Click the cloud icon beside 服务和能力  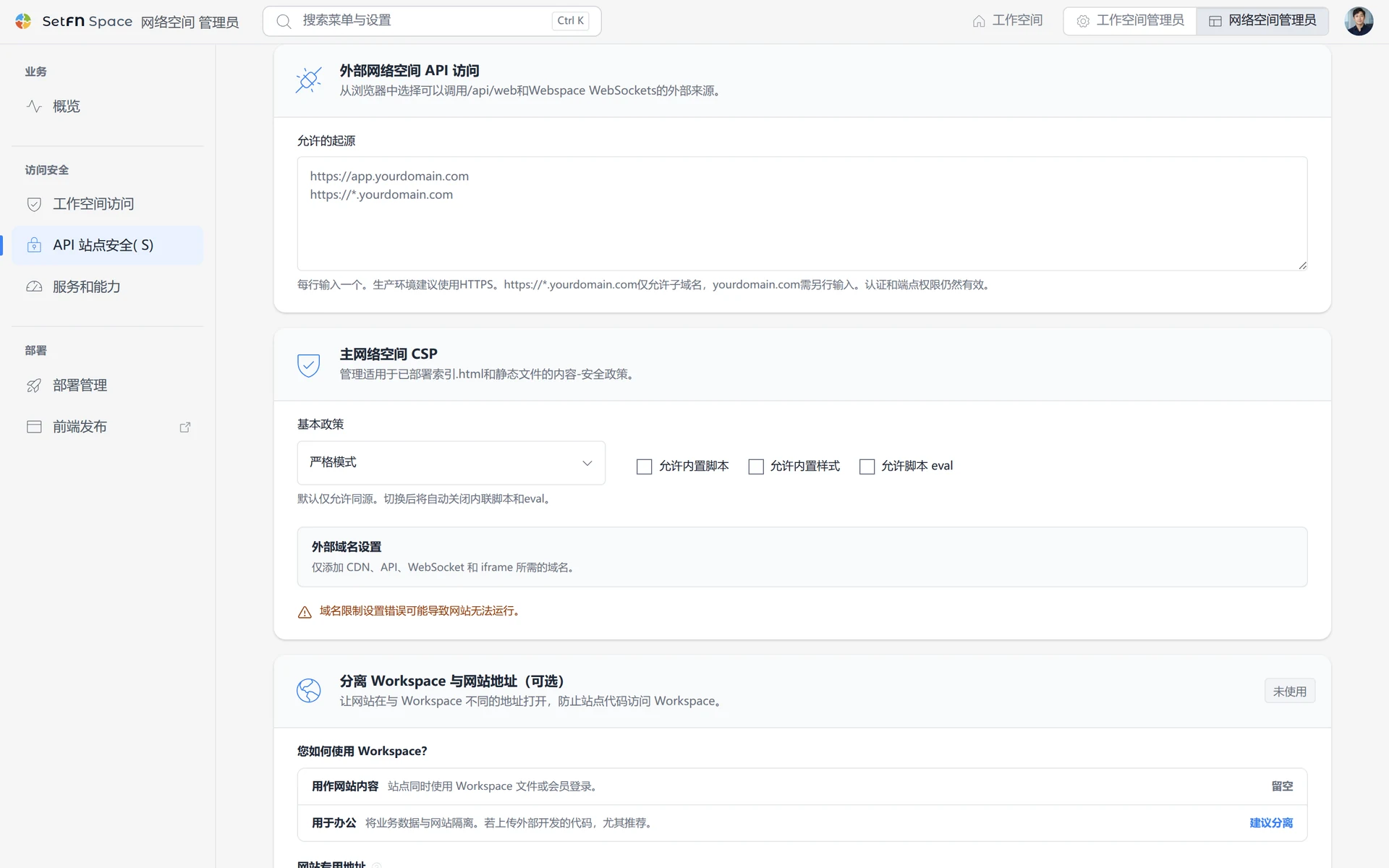[34, 286]
